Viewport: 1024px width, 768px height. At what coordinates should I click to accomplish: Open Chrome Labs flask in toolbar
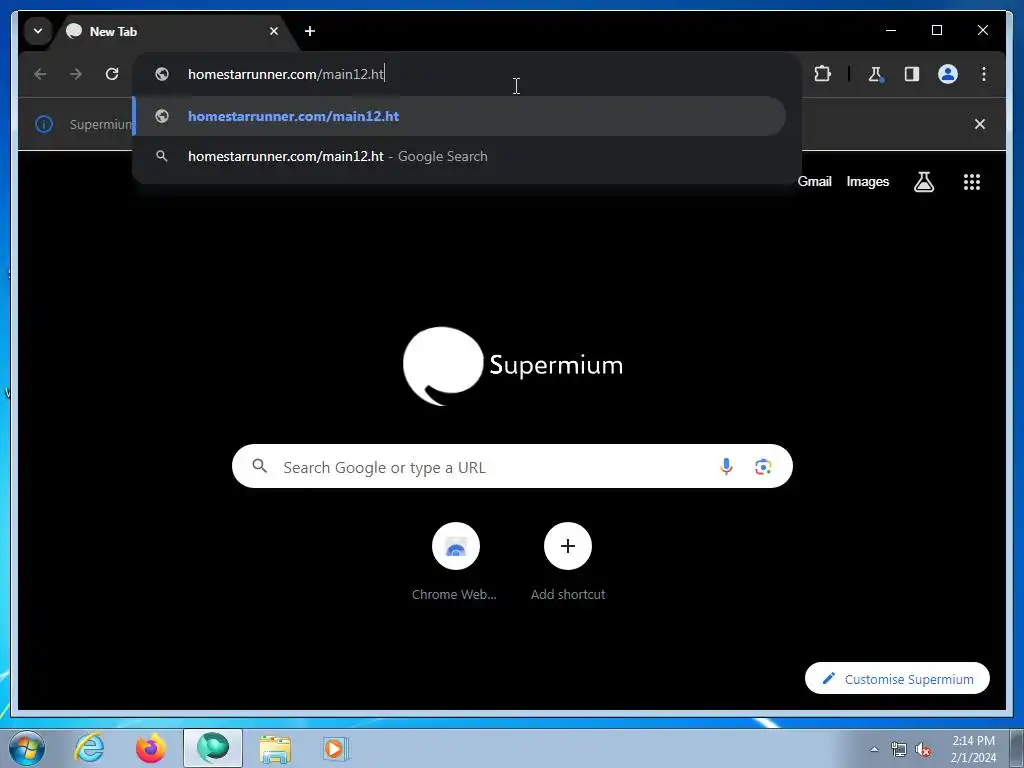pyautogui.click(x=875, y=74)
